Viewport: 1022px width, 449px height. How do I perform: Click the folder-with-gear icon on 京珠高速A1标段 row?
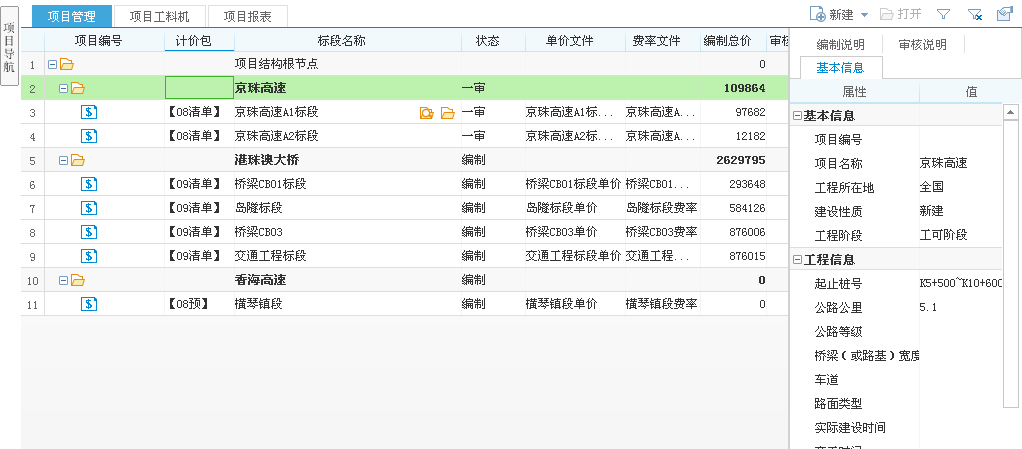427,113
